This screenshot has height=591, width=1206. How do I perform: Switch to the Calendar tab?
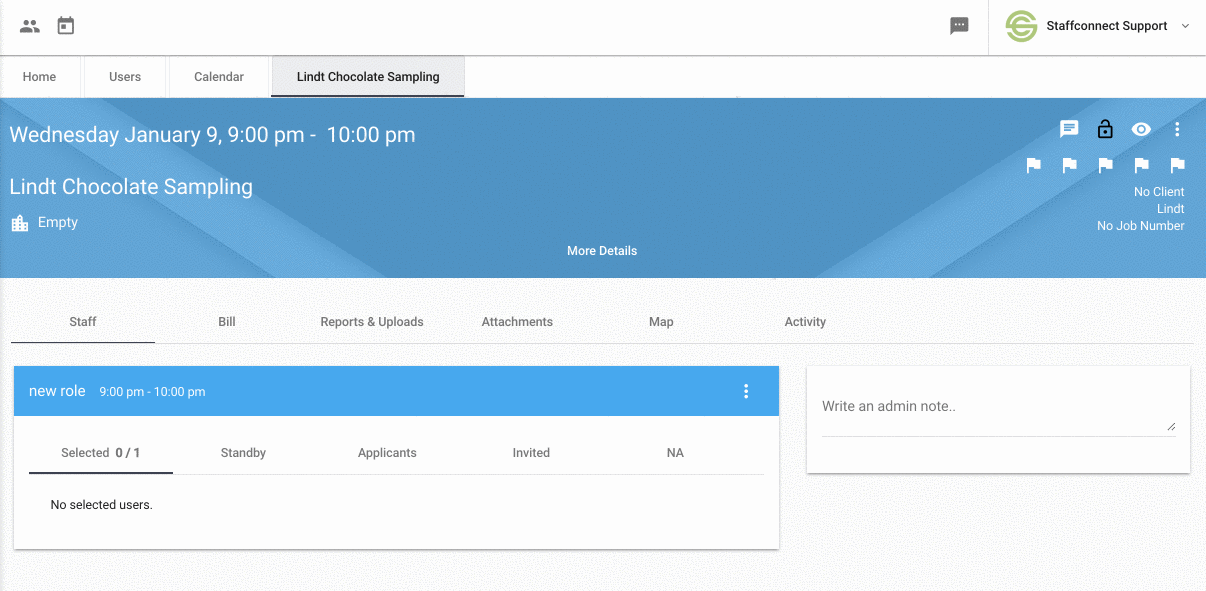pos(219,77)
